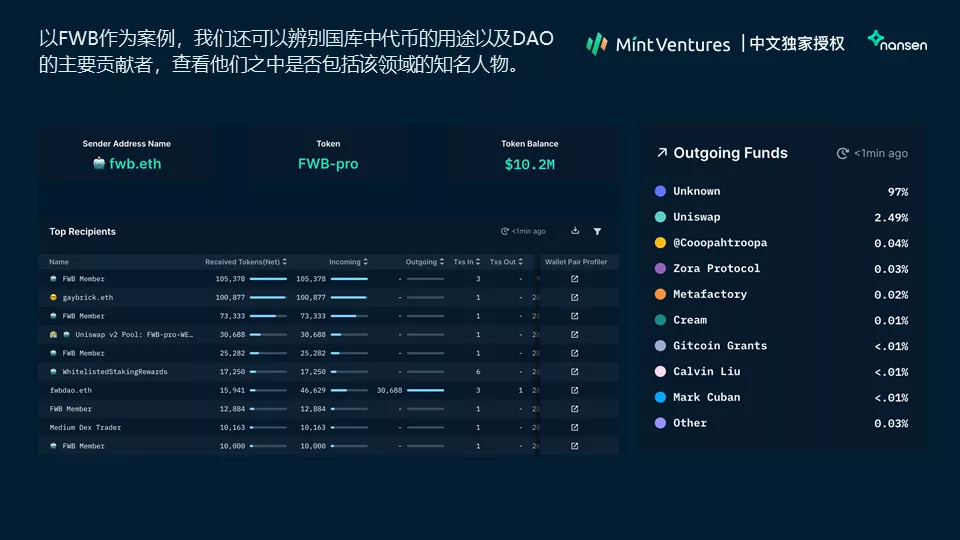Image resolution: width=960 pixels, height=540 pixels.
Task: Sort by Txs Out column
Action: pyautogui.click(x=506, y=262)
